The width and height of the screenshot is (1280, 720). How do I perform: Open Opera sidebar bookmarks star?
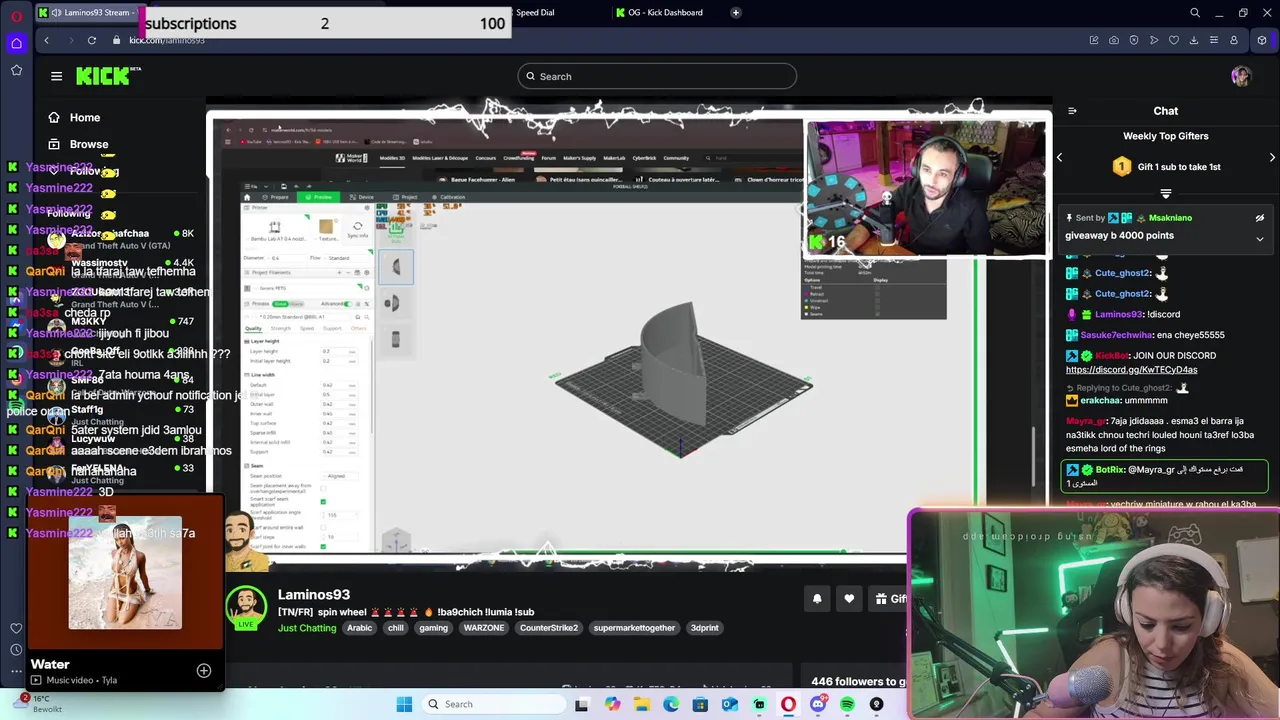tap(16, 70)
